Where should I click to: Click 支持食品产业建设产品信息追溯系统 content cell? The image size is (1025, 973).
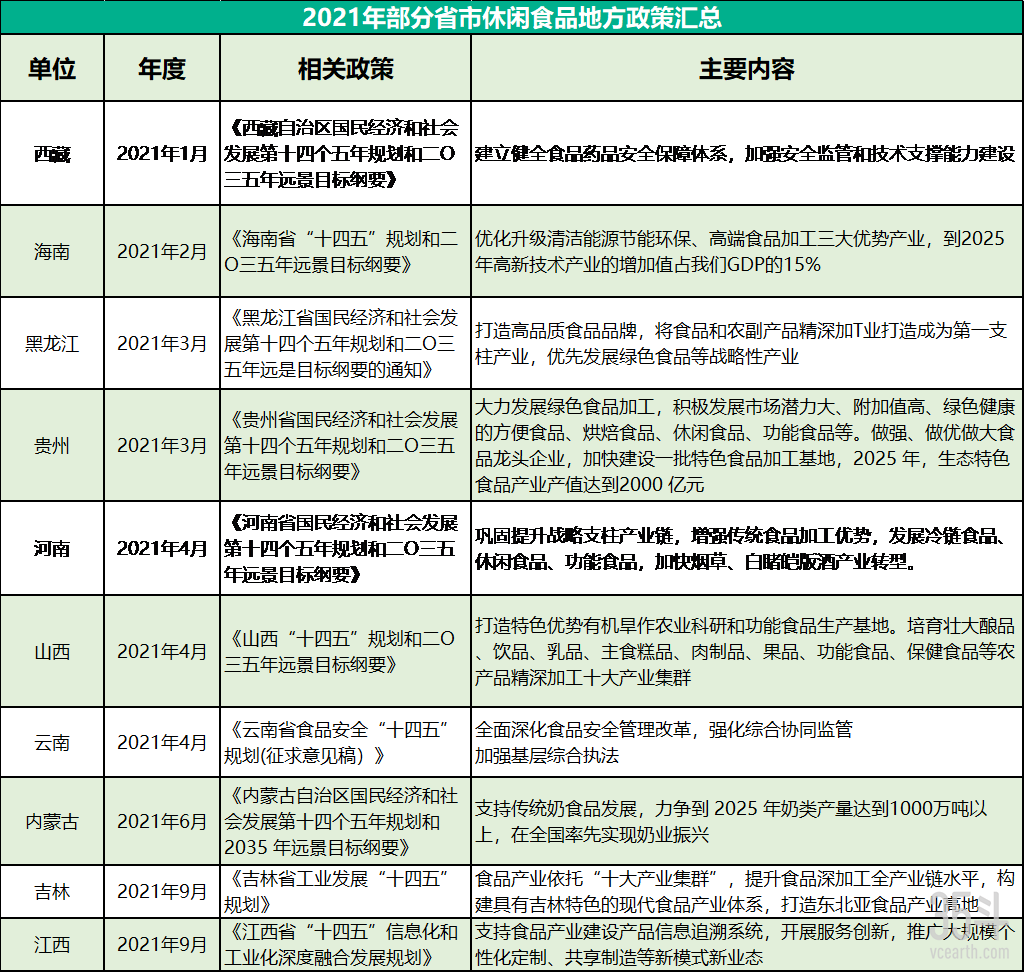click(747, 944)
